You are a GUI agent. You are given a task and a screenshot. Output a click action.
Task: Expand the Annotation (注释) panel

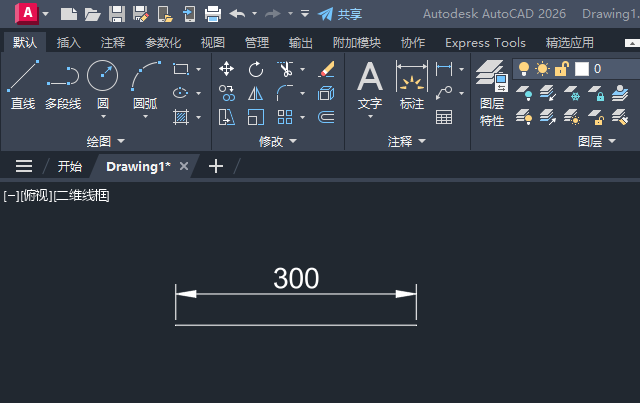(407, 141)
